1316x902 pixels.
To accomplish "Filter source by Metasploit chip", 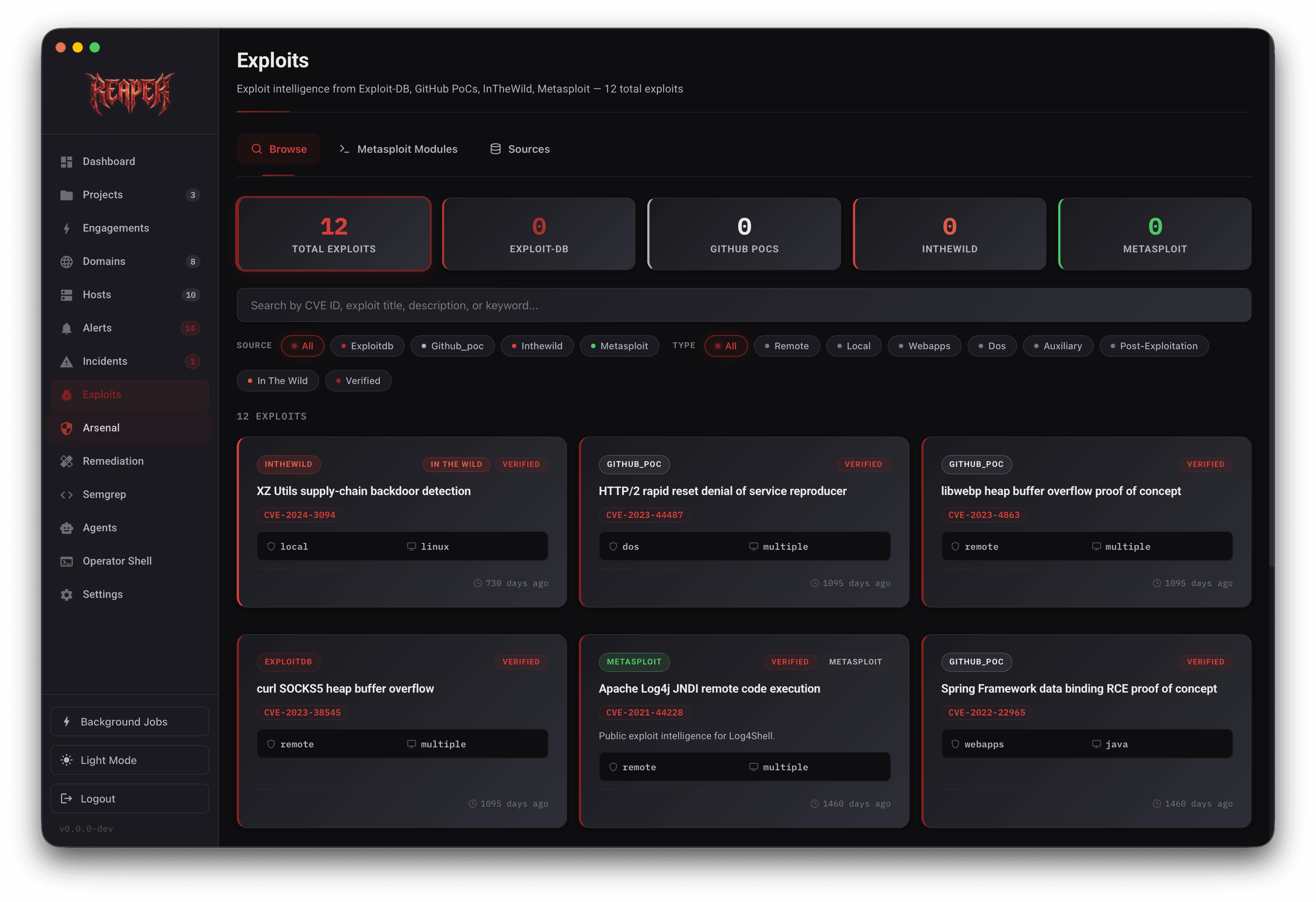I will click(620, 346).
